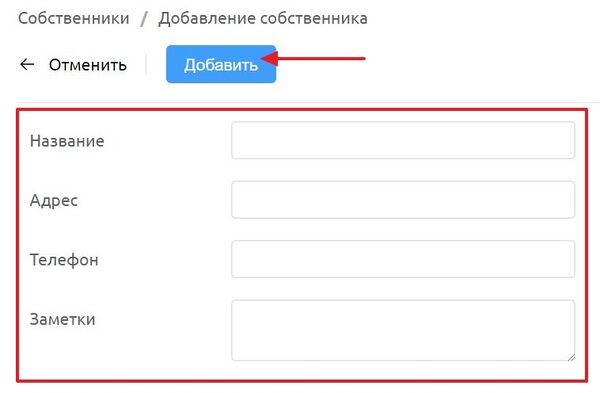Click into the Телефон input field

(403, 259)
